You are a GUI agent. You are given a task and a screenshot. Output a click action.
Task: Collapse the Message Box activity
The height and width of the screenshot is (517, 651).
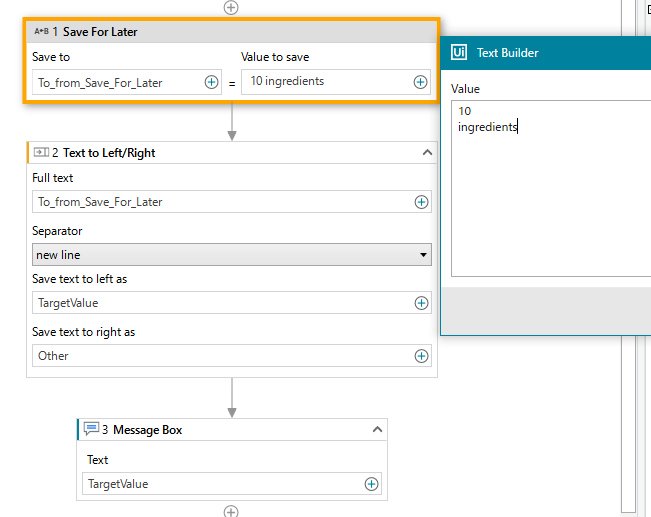point(377,429)
